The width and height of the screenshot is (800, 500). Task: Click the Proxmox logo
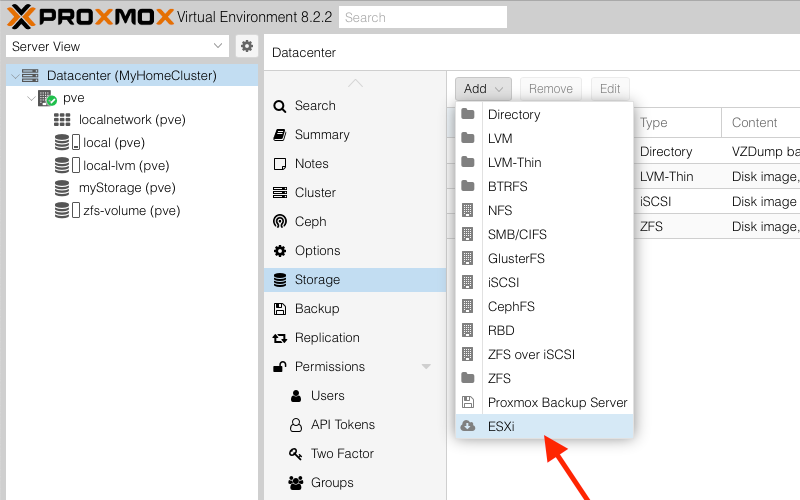90,17
